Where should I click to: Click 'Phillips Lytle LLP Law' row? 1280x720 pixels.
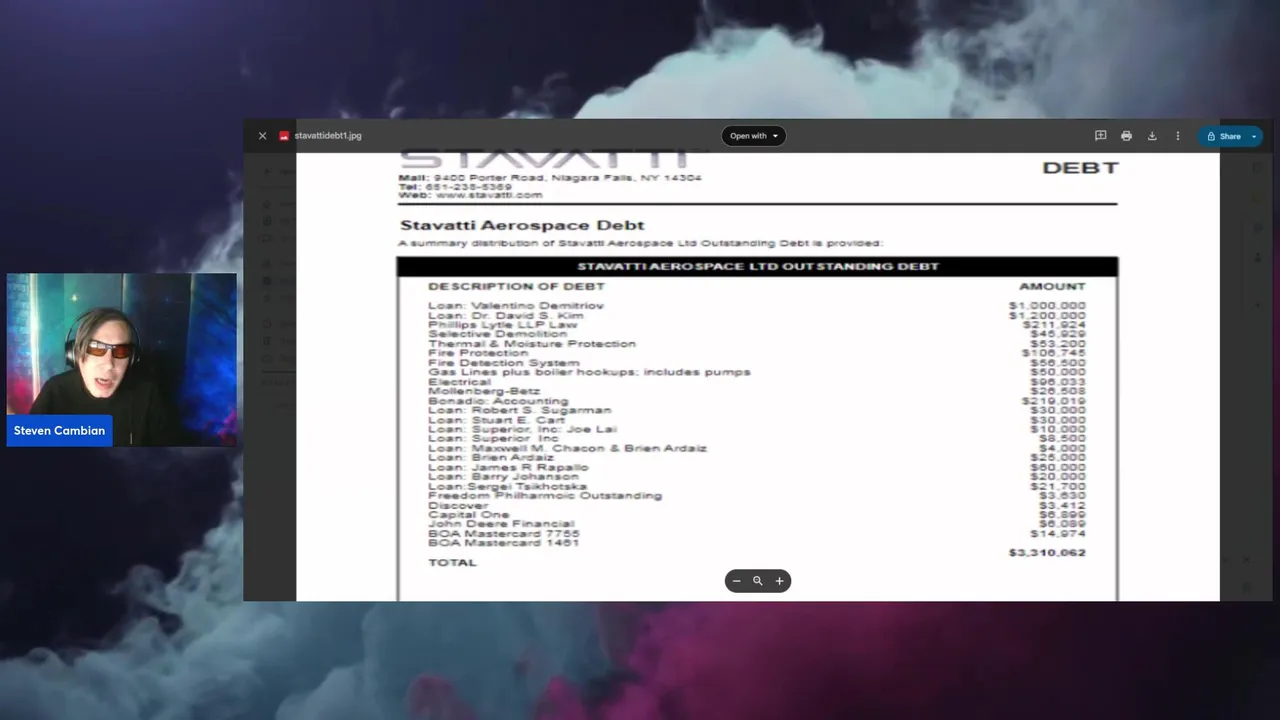pos(757,325)
